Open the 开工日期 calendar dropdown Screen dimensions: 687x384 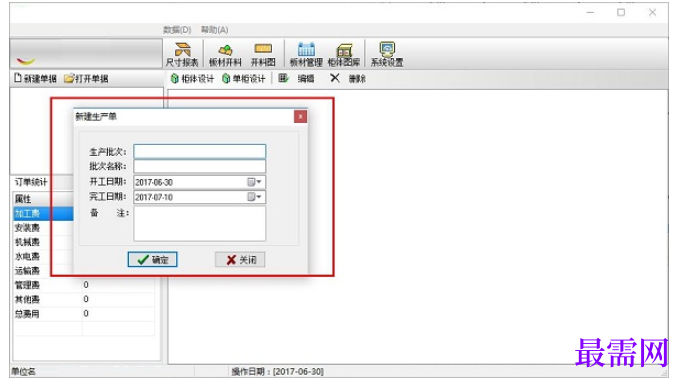[x=255, y=182]
